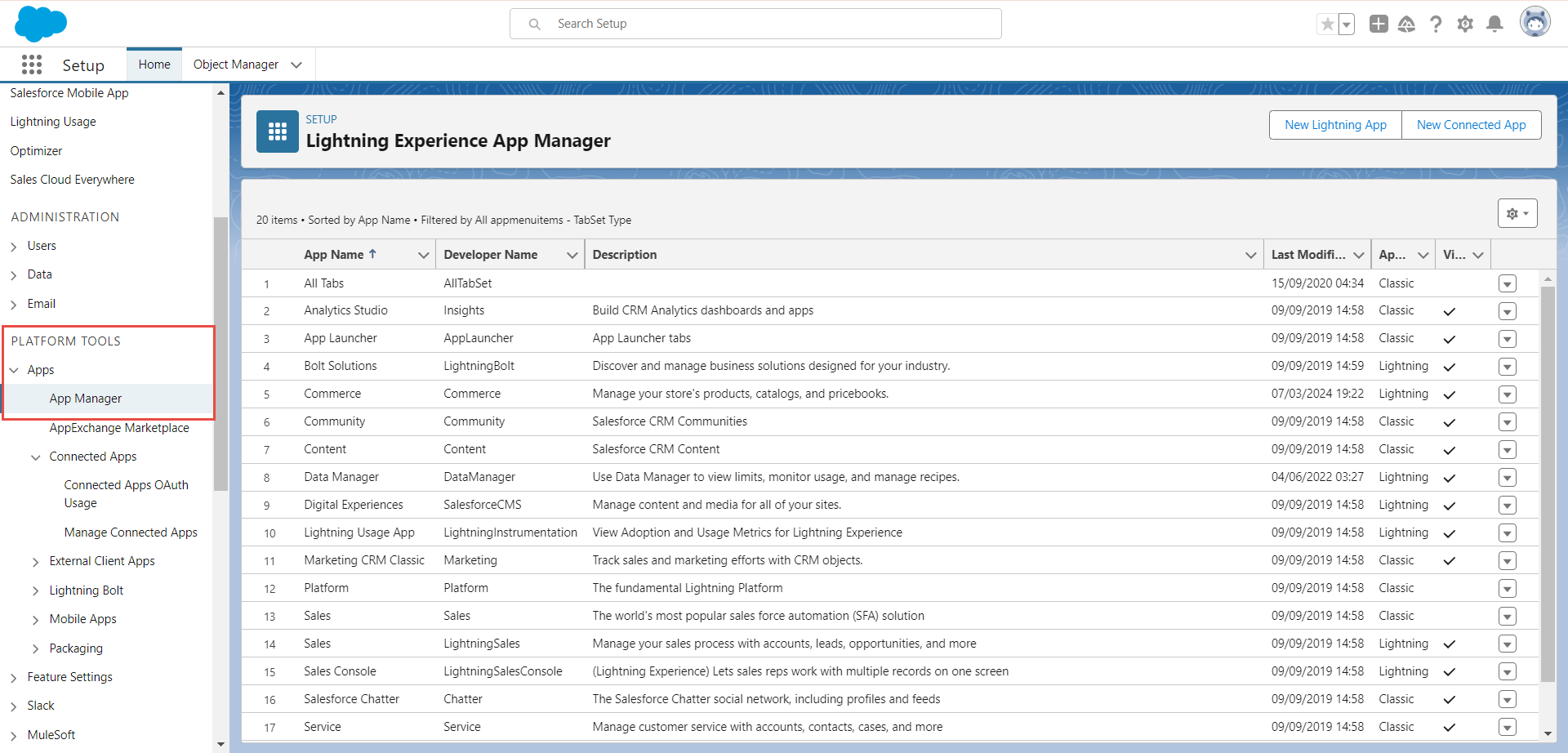This screenshot has height=753, width=1568.
Task: Switch to the Object Manager tab
Action: click(236, 65)
